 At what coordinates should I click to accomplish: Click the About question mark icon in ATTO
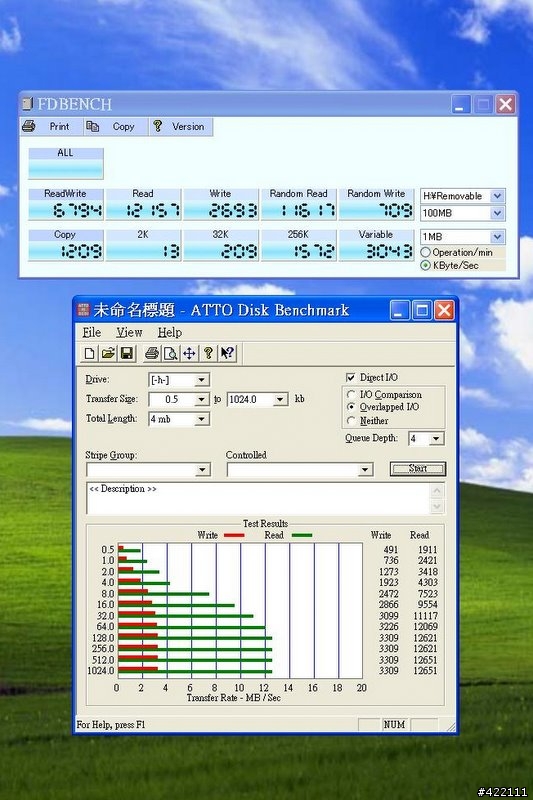click(208, 353)
